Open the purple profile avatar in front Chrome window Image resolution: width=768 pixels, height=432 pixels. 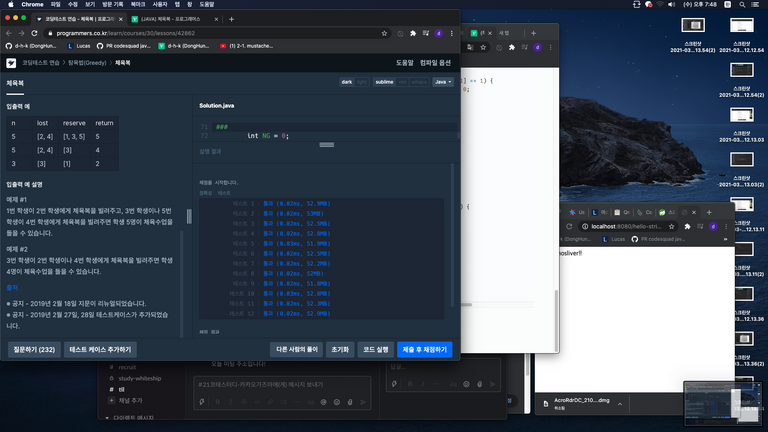tap(439, 33)
